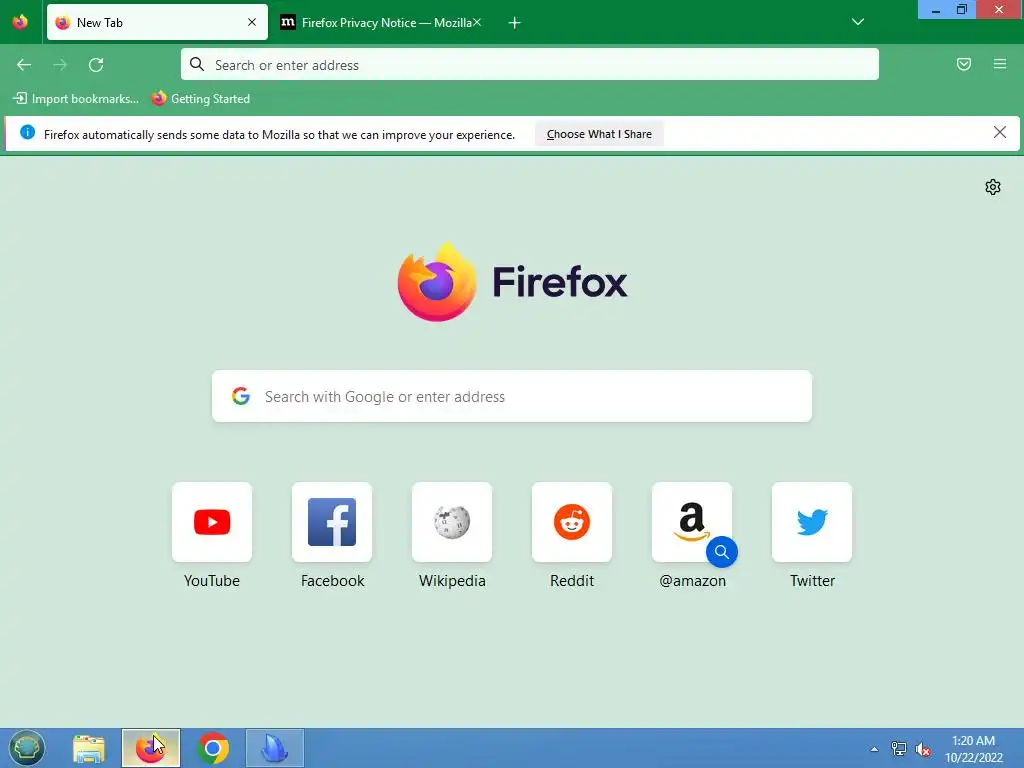This screenshot has height=768, width=1024.
Task: Click the muted volume tray icon
Action: [923, 749]
